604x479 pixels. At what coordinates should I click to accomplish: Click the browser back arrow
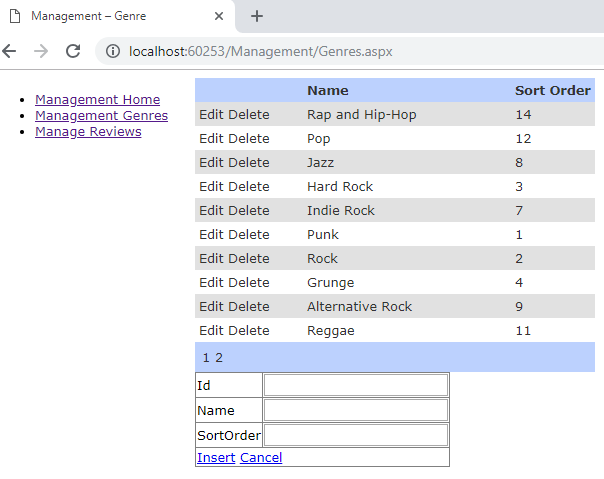[10, 51]
